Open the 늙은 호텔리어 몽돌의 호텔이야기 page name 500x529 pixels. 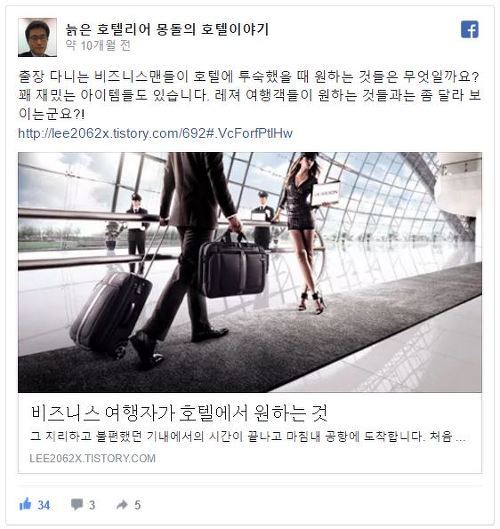[x=167, y=29]
